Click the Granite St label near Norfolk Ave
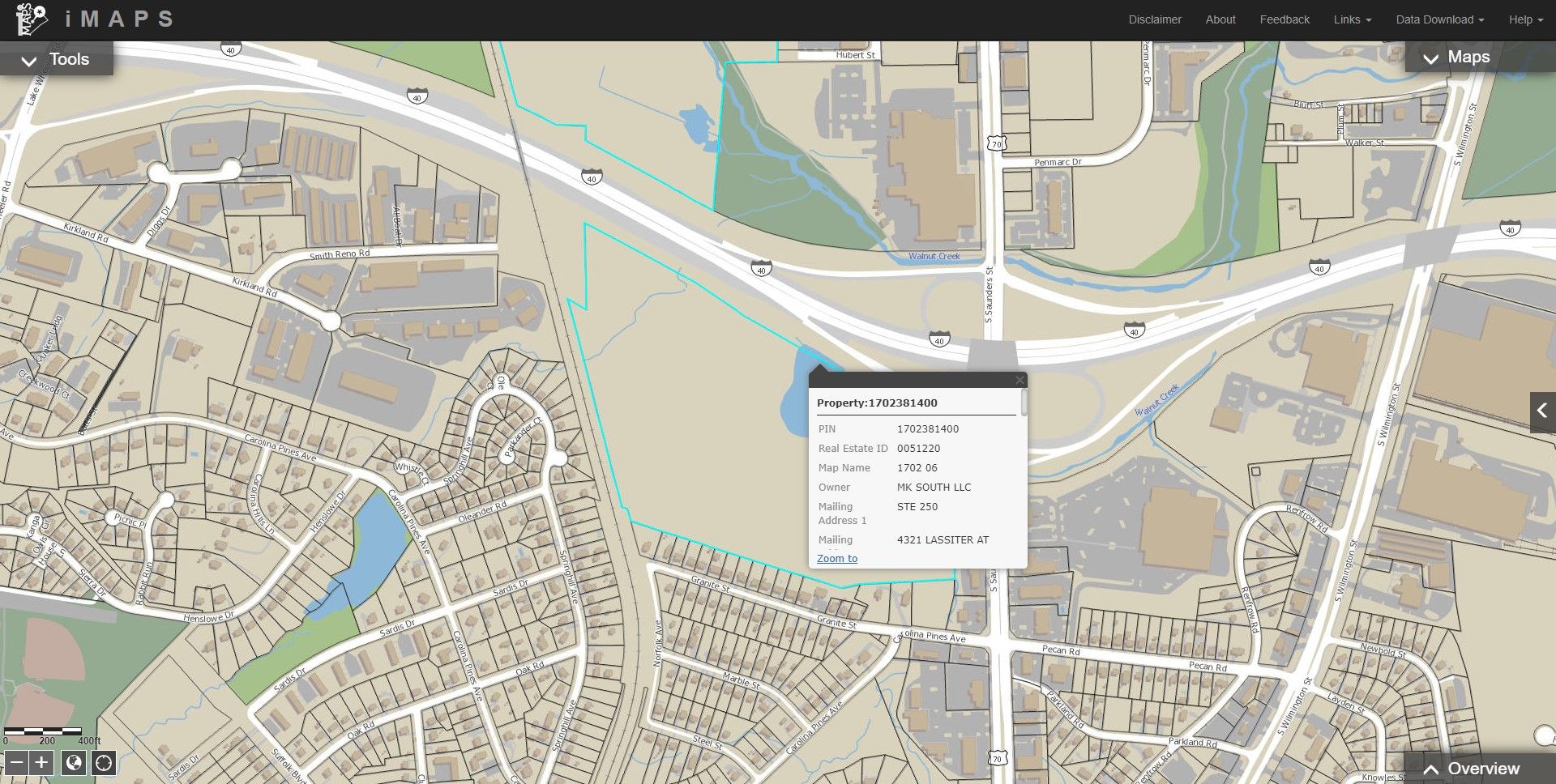The image size is (1556, 784). coord(711,583)
